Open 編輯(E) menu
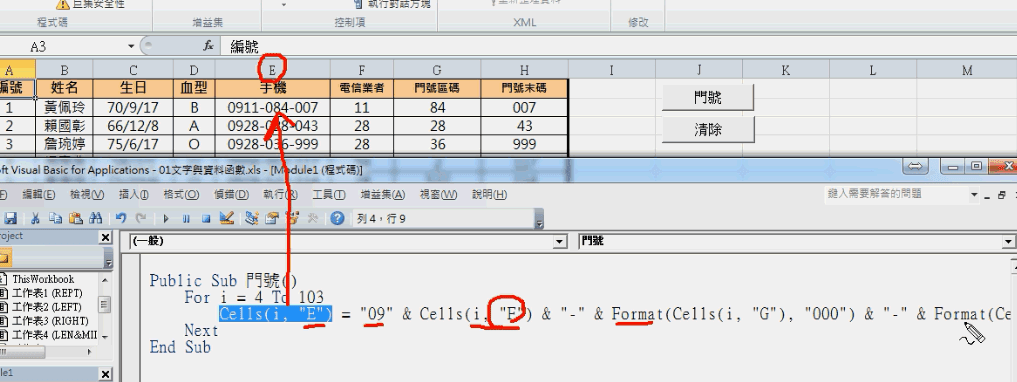This screenshot has width=1017, height=382. pyautogui.click(x=39, y=195)
